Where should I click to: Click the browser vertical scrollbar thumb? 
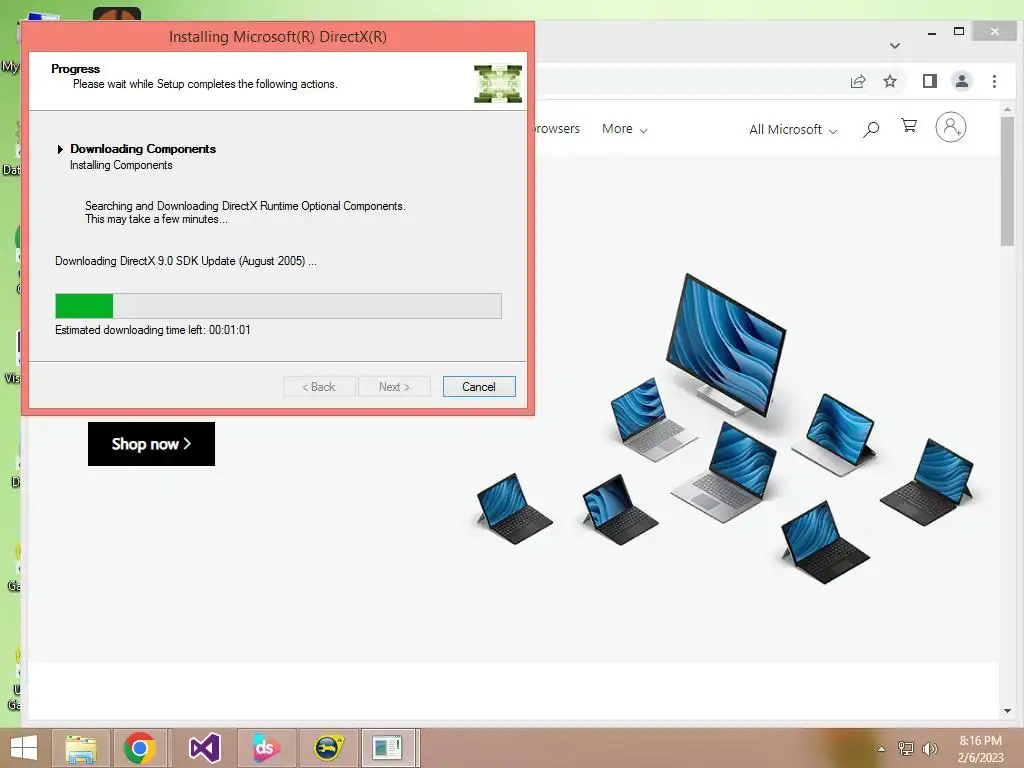(x=1007, y=181)
